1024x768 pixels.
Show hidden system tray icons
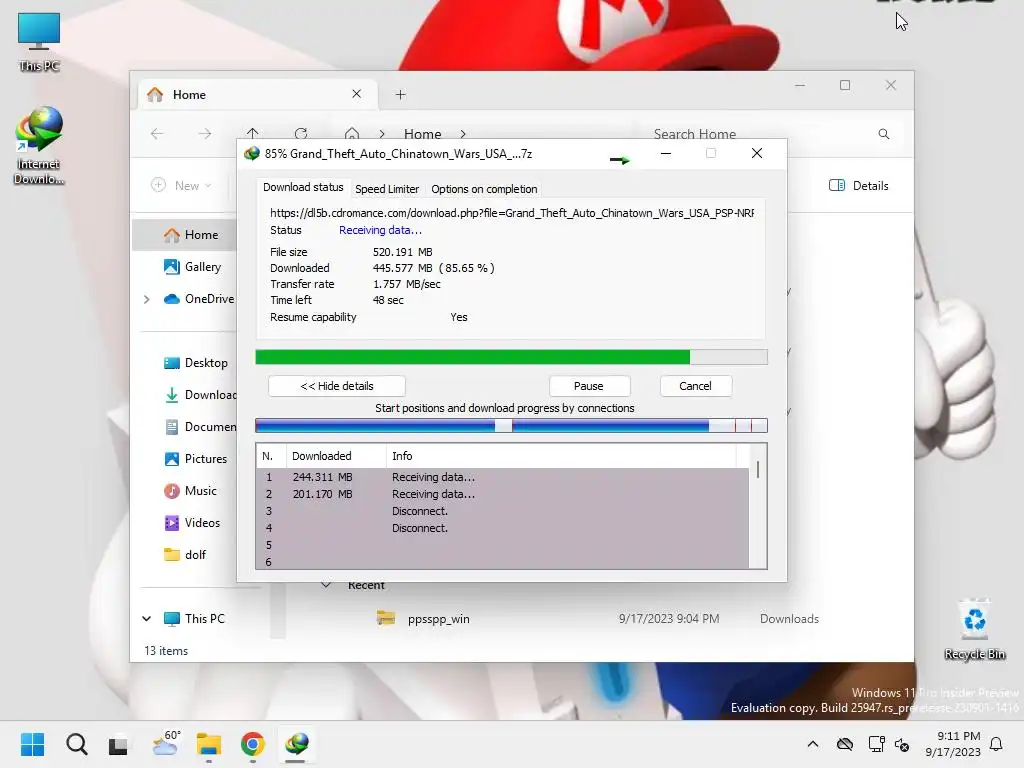[812, 744]
